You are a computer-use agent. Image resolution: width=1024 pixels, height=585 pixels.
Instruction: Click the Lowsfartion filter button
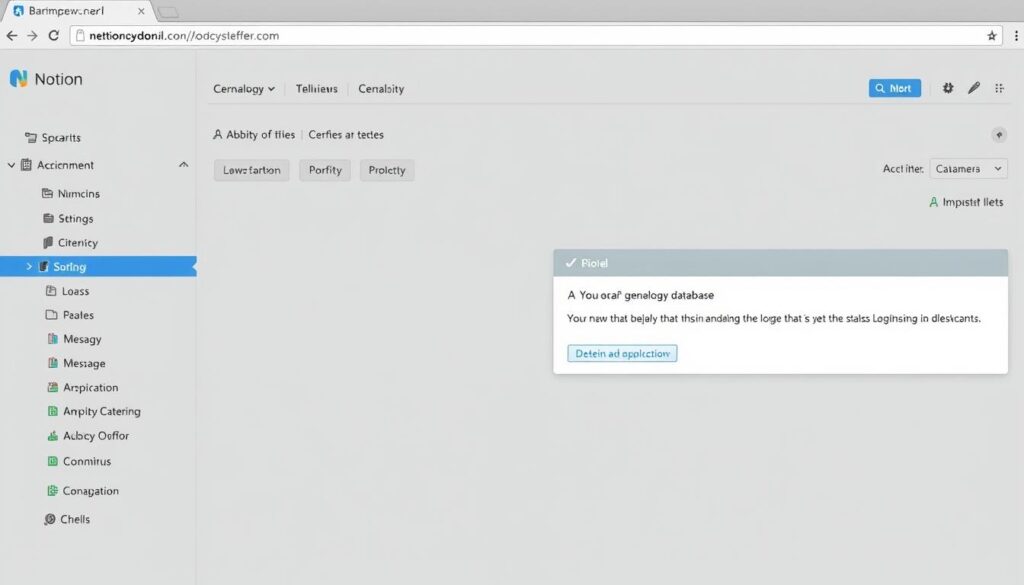point(251,170)
